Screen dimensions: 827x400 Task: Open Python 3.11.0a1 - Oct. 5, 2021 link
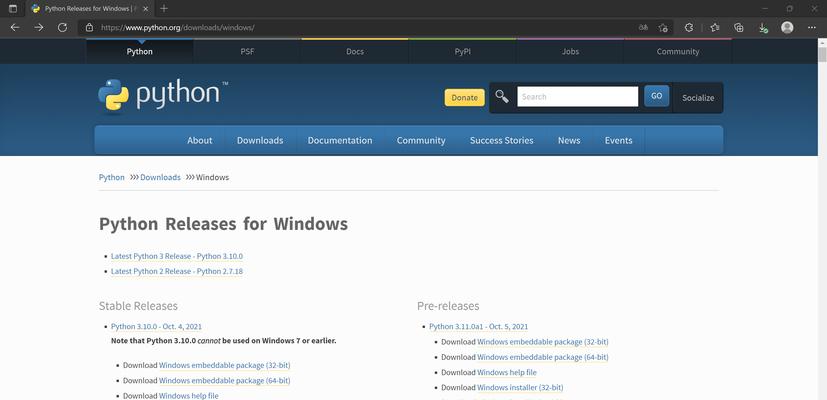pos(478,327)
